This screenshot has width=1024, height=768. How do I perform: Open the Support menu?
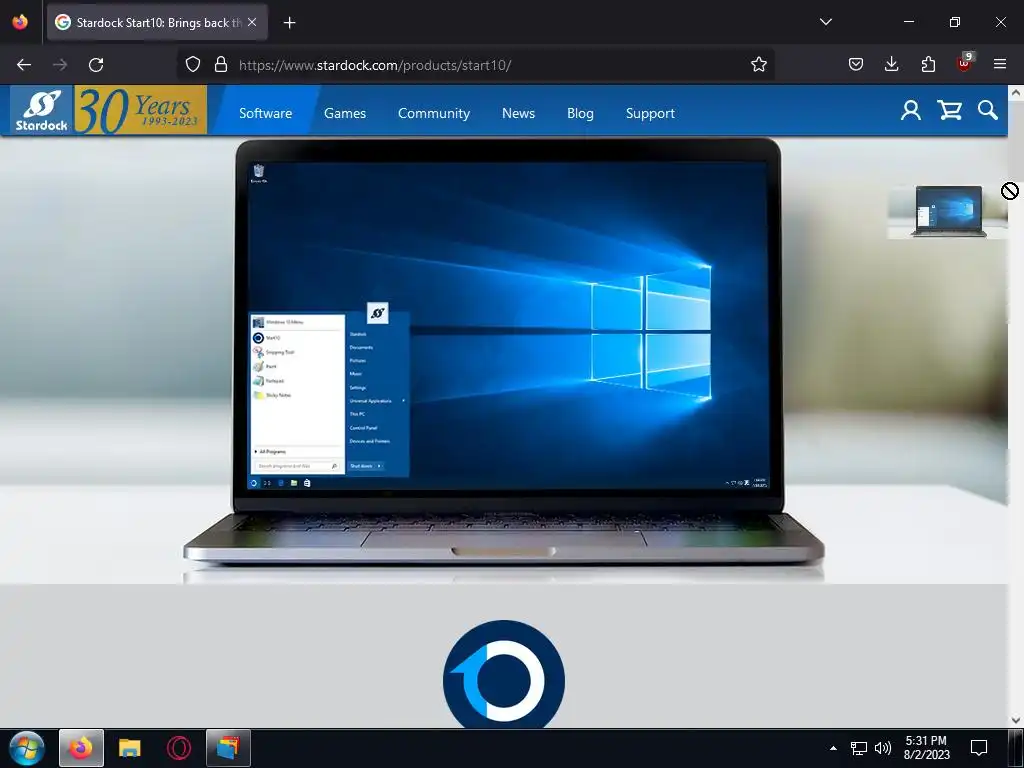coord(650,113)
